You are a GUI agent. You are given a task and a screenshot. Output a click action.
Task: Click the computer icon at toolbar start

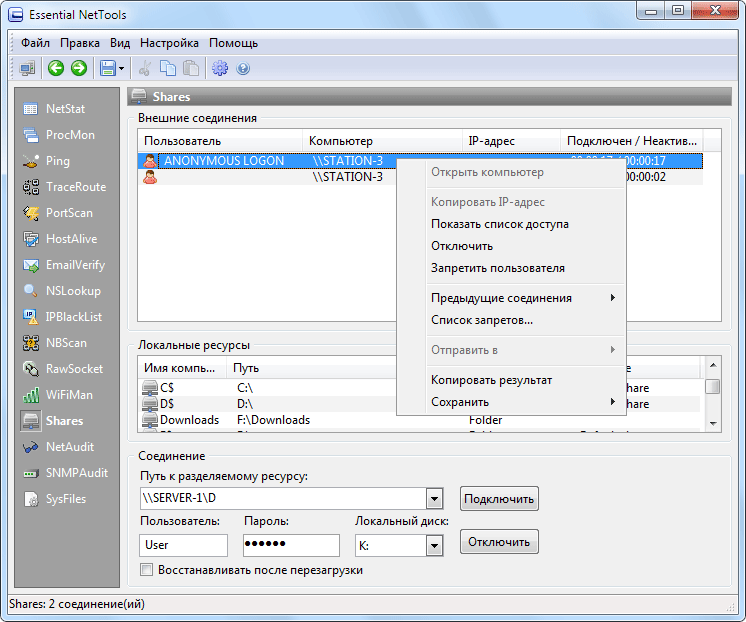click(27, 69)
